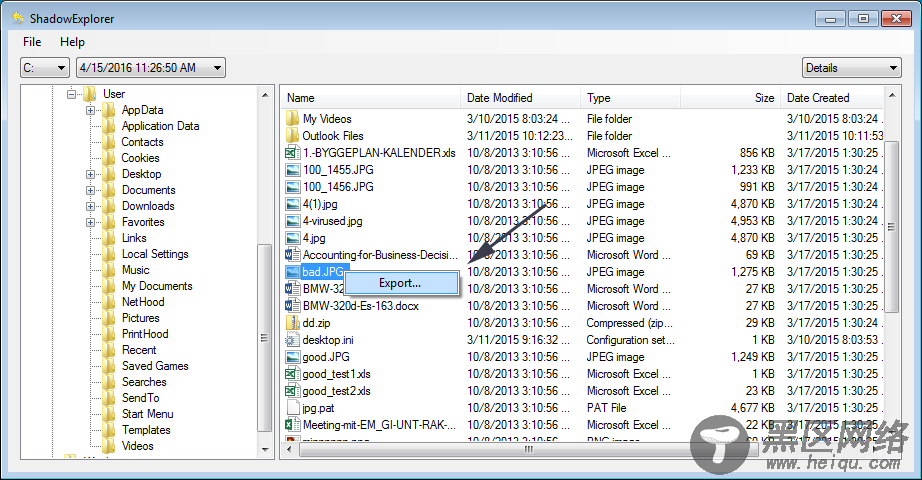
Task: Click the gear icon of desktop.ini
Action: pos(292,340)
